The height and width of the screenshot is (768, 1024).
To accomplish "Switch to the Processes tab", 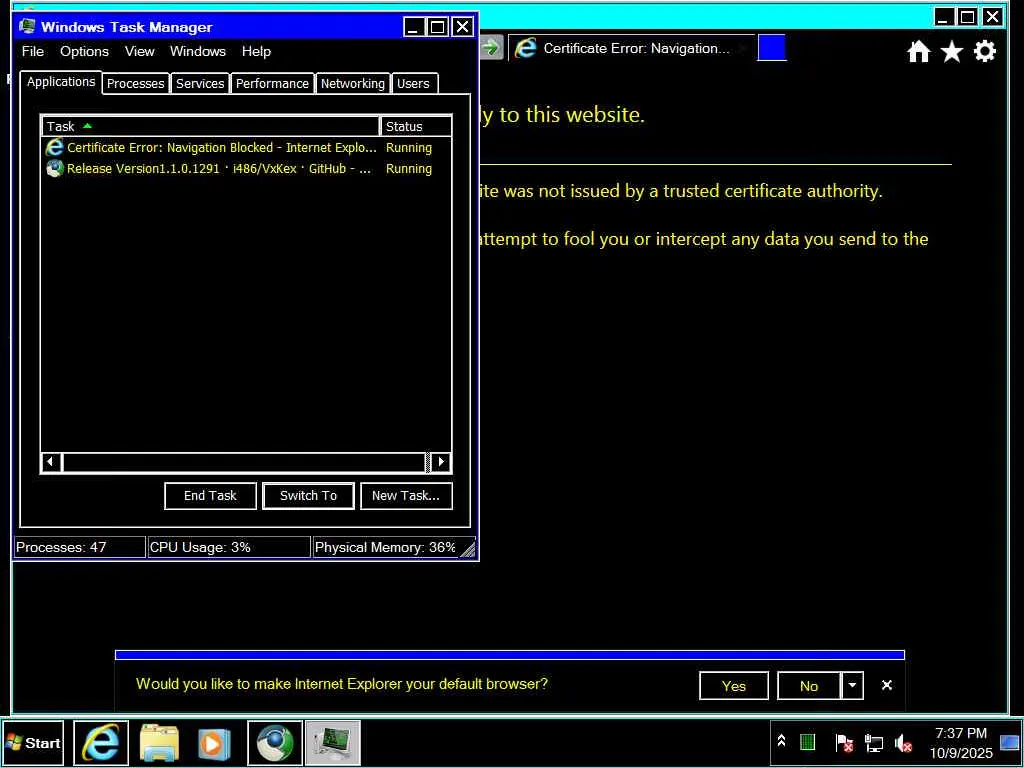I will click(135, 84).
